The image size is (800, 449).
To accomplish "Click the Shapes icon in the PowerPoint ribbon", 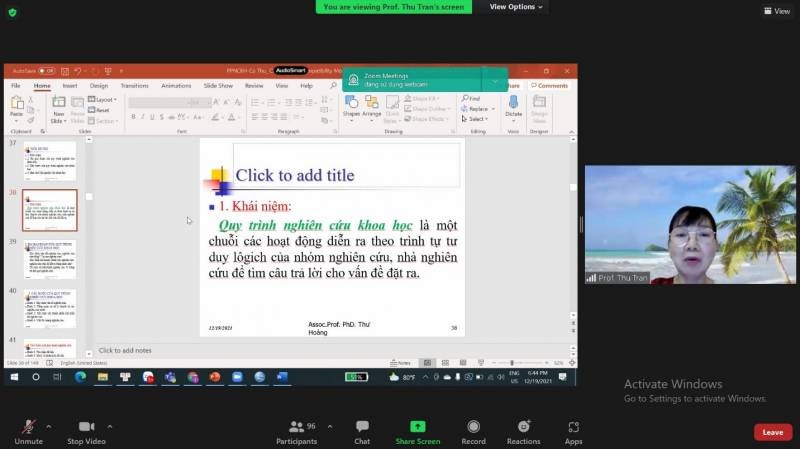I will pos(351,105).
